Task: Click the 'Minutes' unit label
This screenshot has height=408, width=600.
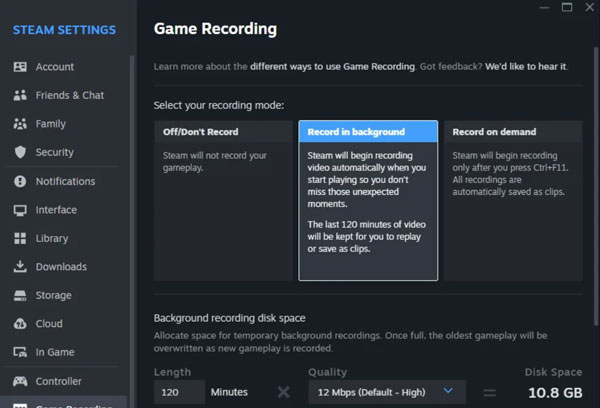Action: pyautogui.click(x=229, y=392)
